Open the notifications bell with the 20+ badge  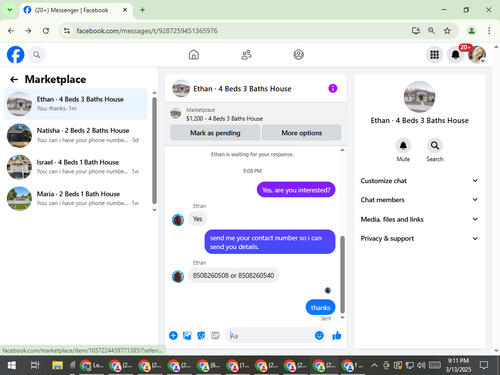point(456,55)
